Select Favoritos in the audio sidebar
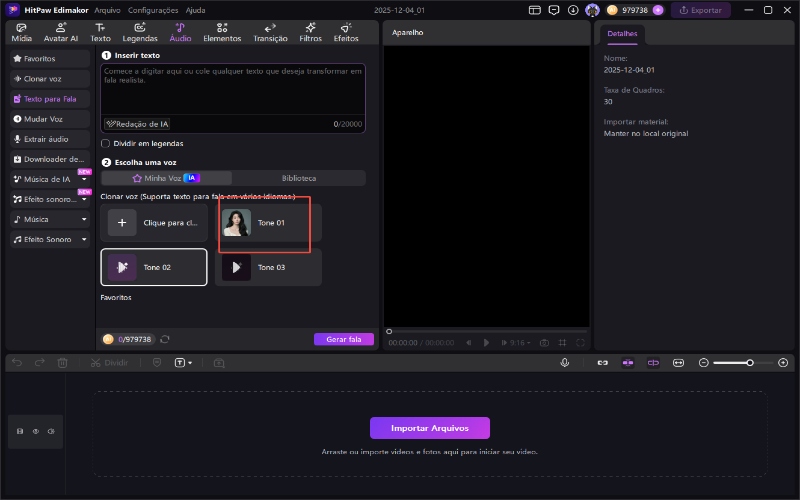 tap(50, 59)
